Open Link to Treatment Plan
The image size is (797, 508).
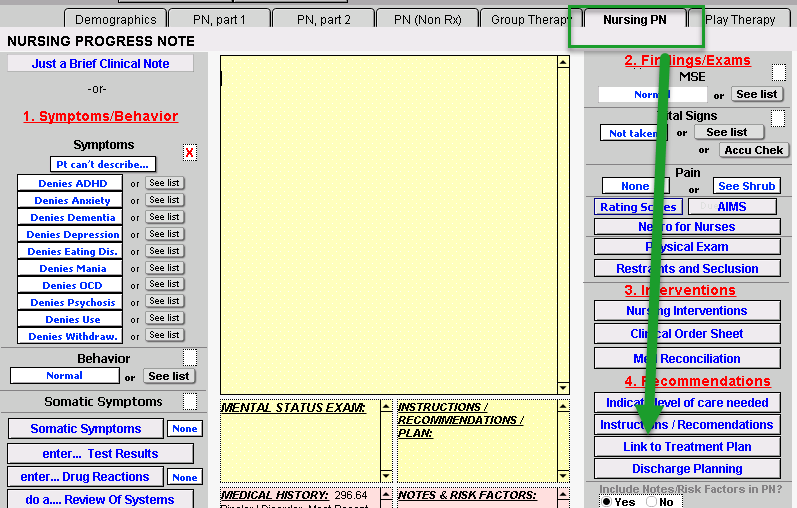(x=687, y=447)
